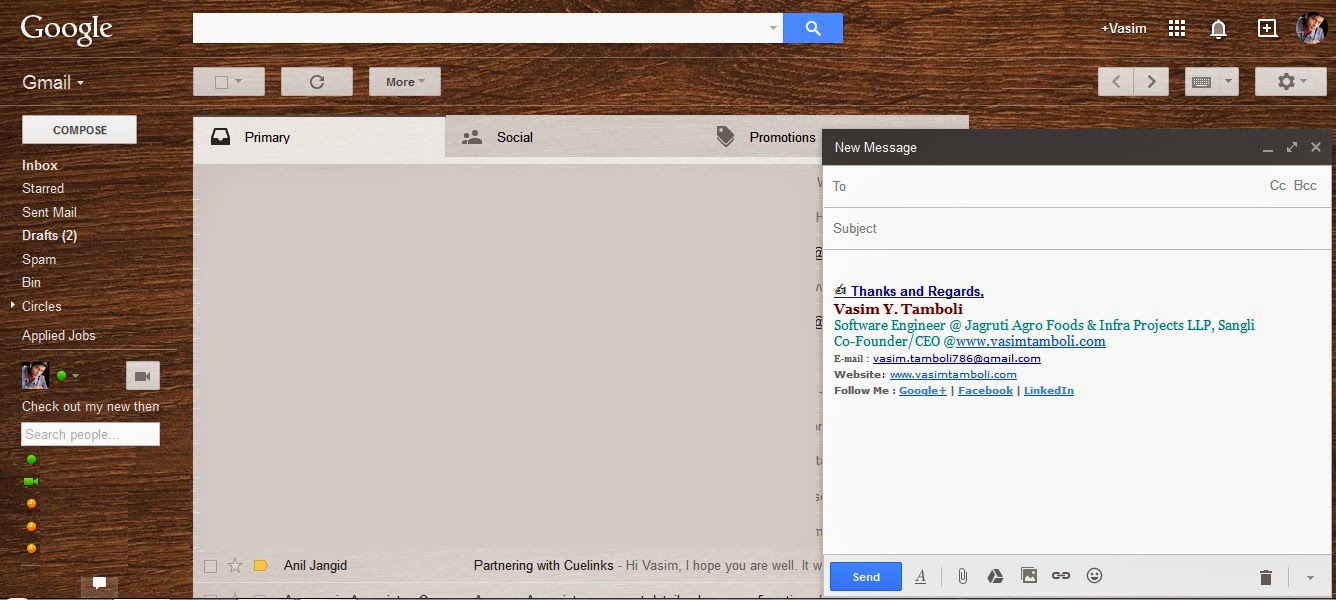Open the chat status dropdown arrow
Screen dimensions: 1336x600
(75, 376)
